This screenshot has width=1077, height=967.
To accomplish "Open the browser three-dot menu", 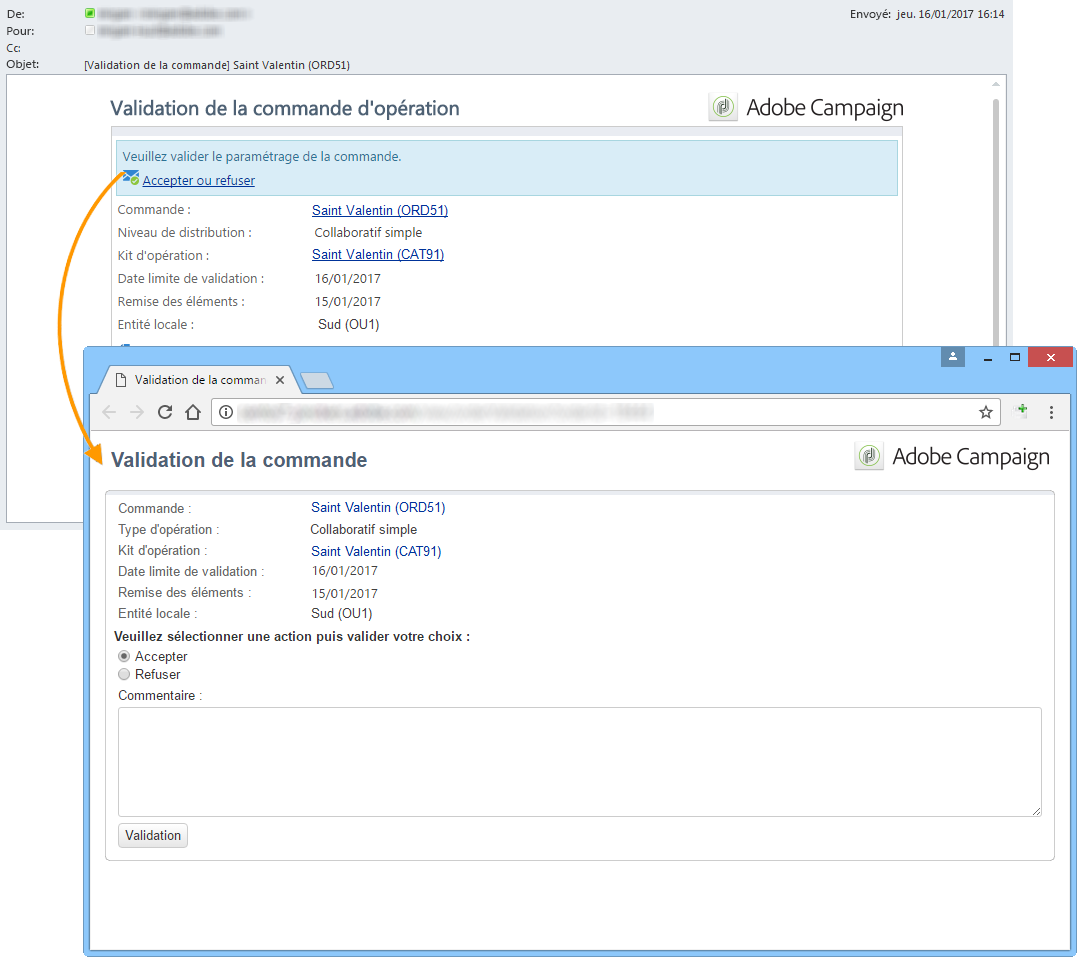I will click(x=1051, y=412).
